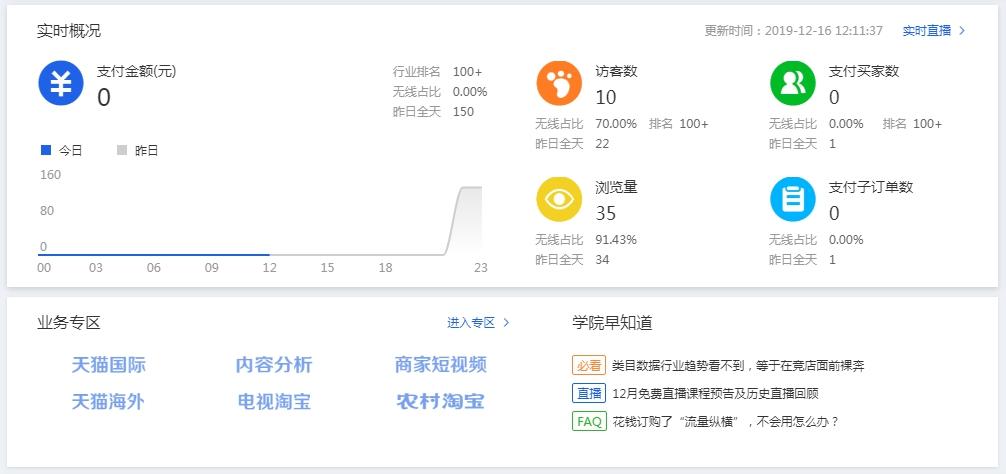This screenshot has height=474, width=1006.
Task: Open the 天猫国际 business zone
Action: (x=108, y=365)
